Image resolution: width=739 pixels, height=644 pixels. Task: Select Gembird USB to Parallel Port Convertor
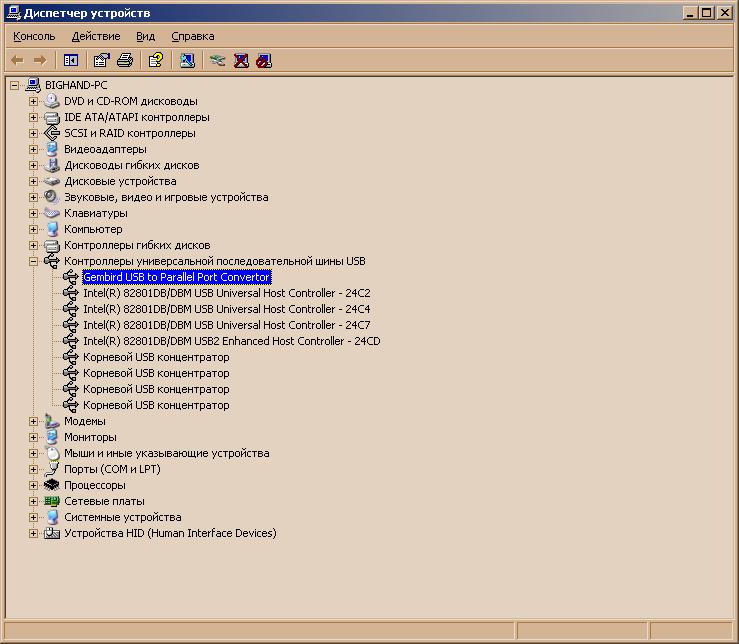tap(176, 277)
